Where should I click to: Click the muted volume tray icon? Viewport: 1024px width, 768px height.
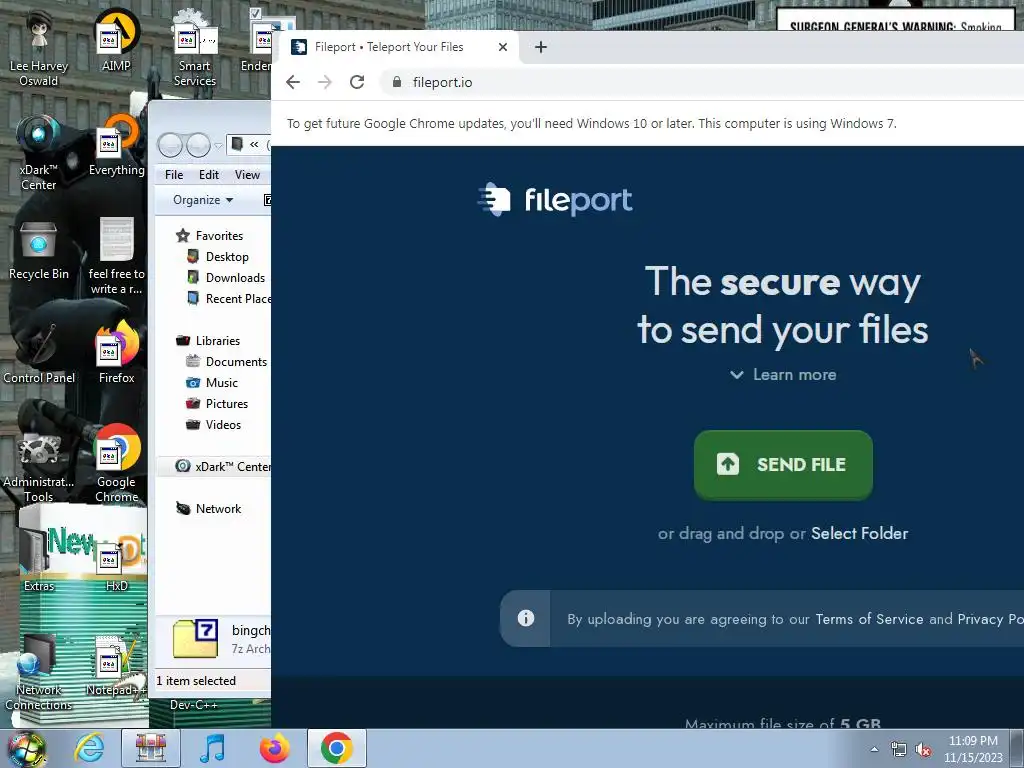[x=923, y=750]
